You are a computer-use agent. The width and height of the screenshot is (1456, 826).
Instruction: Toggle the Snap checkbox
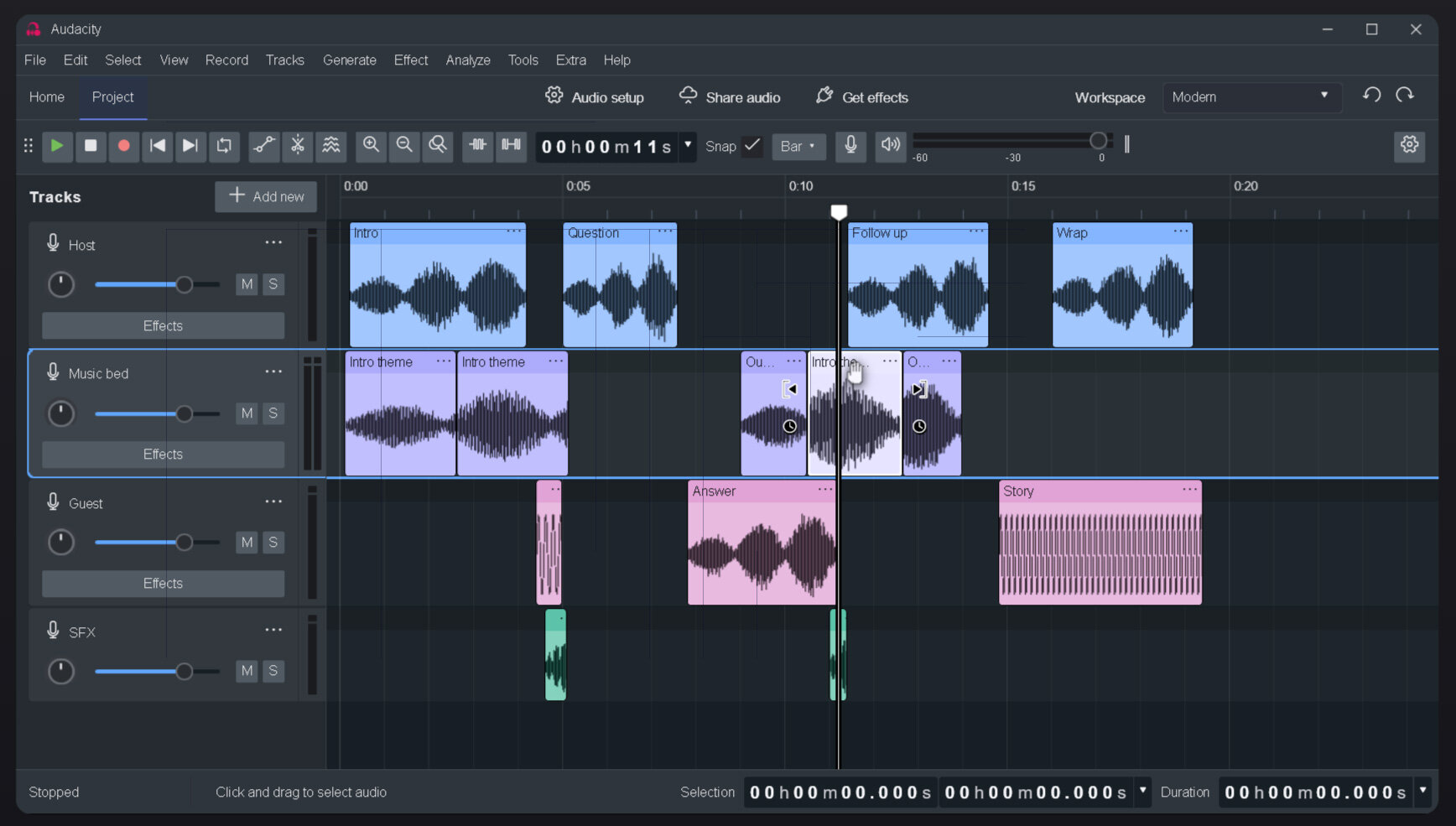(752, 146)
